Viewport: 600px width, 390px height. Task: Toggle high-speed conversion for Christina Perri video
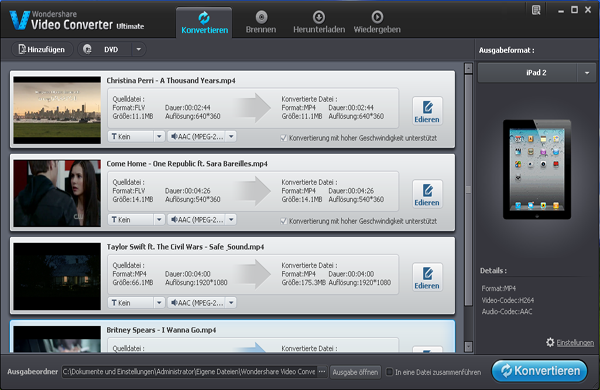tap(284, 138)
